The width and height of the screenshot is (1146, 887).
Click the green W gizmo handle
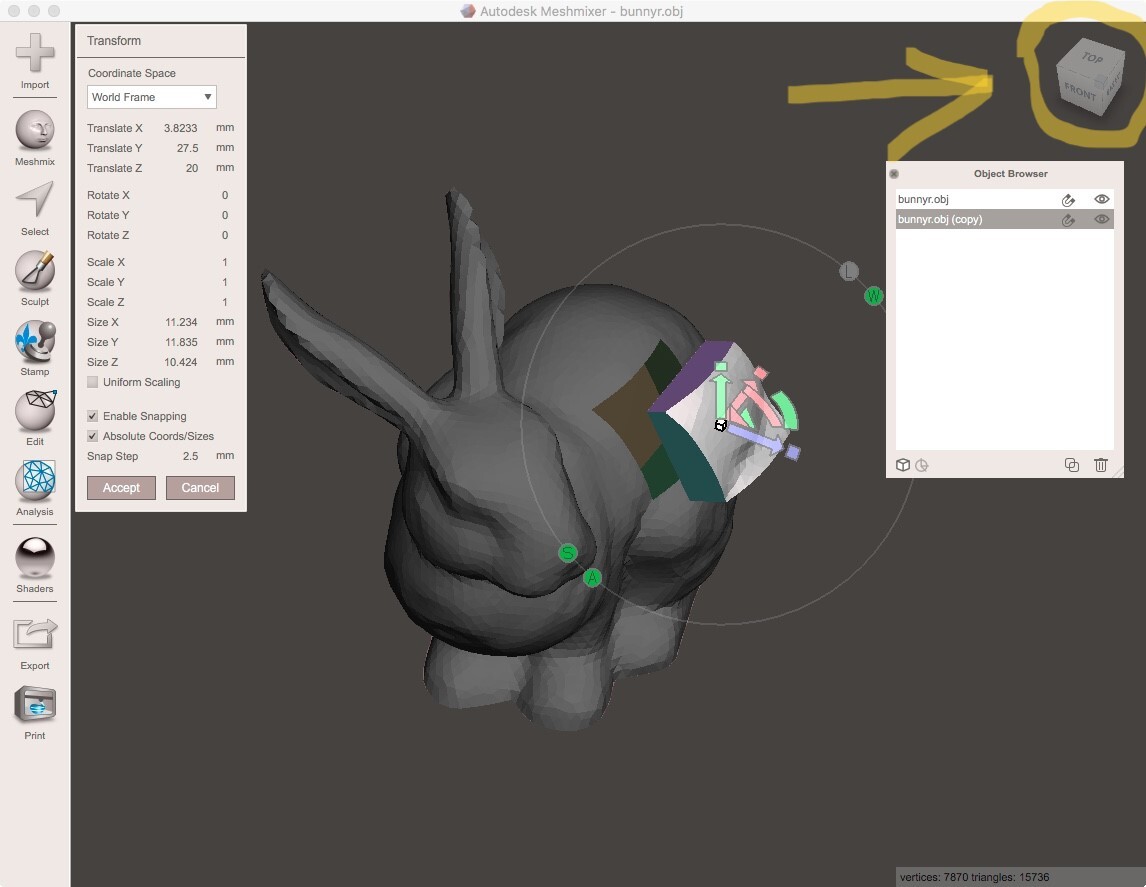pyautogui.click(x=873, y=296)
